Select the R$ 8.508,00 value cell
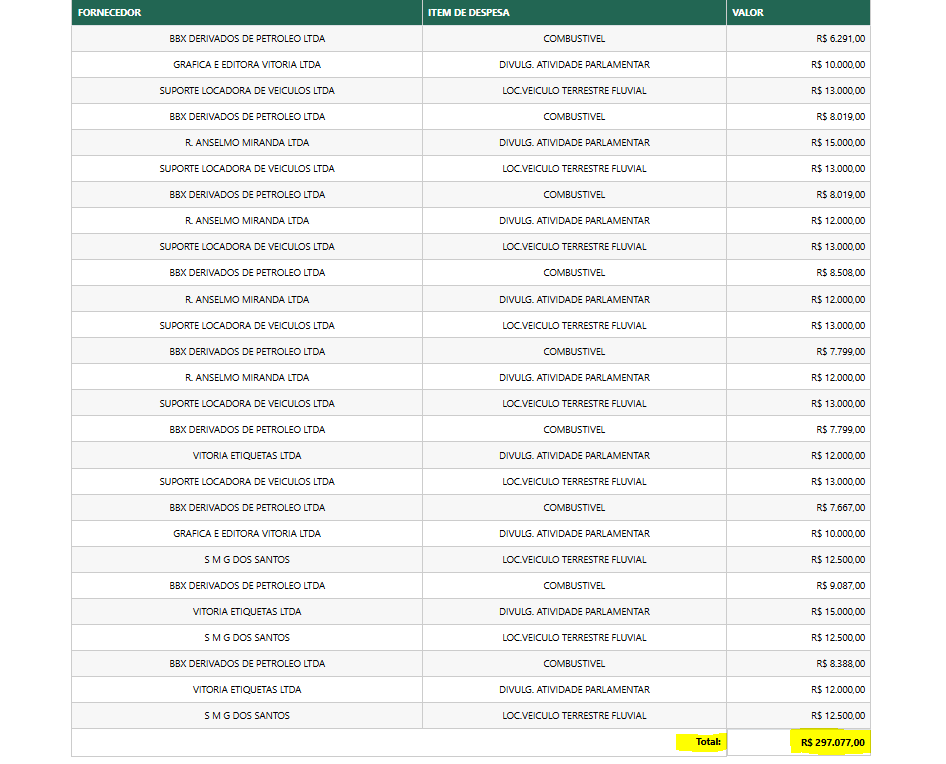 point(839,273)
